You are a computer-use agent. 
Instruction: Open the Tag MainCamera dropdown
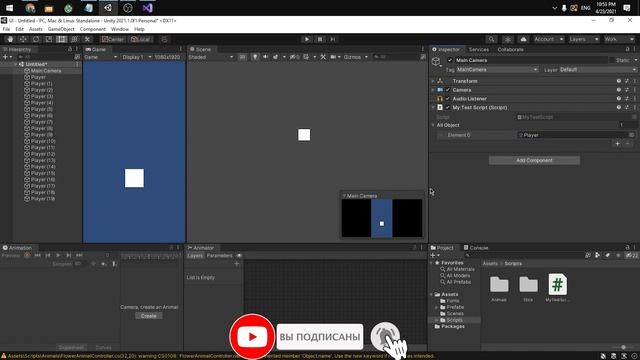pyautogui.click(x=497, y=70)
